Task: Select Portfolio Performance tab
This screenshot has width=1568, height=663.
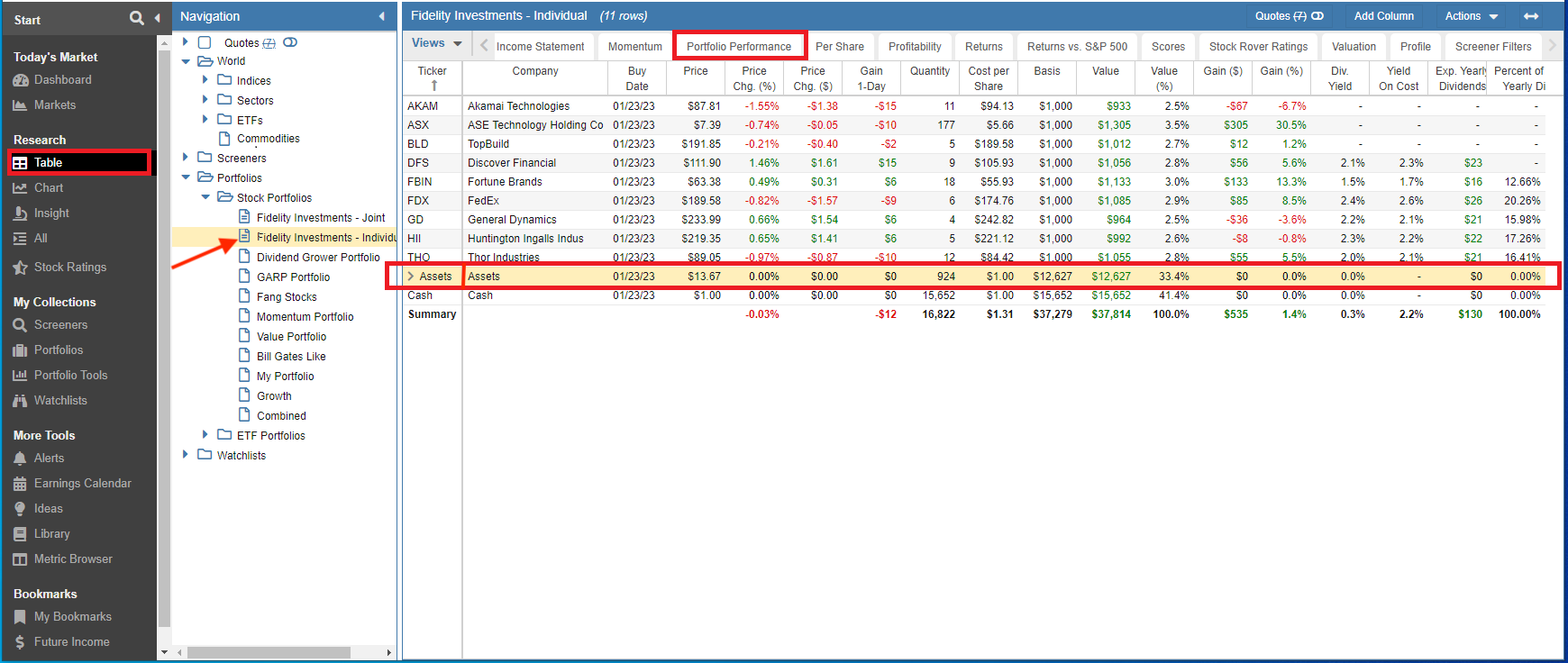Action: click(739, 47)
